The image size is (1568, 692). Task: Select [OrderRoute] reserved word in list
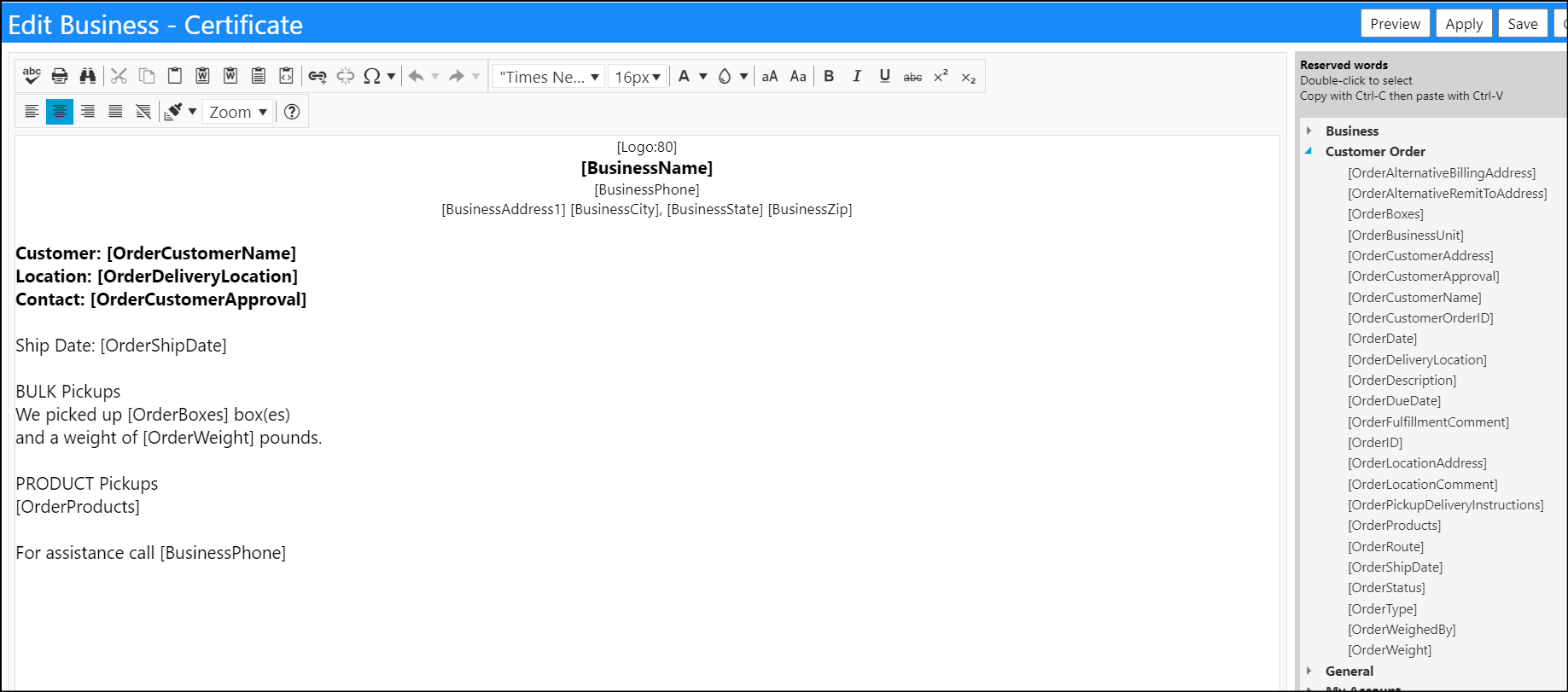coord(1385,546)
